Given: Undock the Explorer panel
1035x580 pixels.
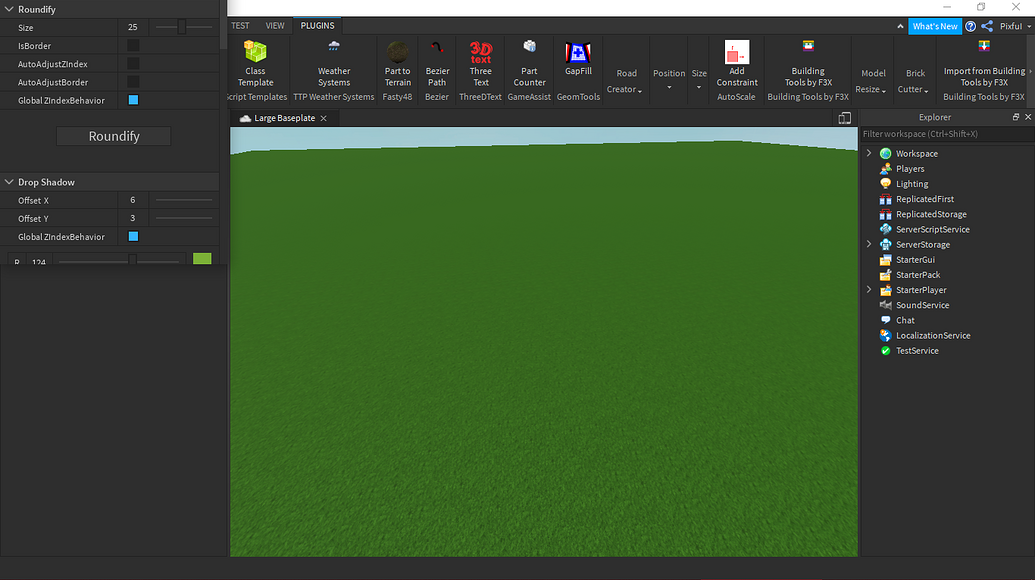Looking at the screenshot, I should 1016,117.
